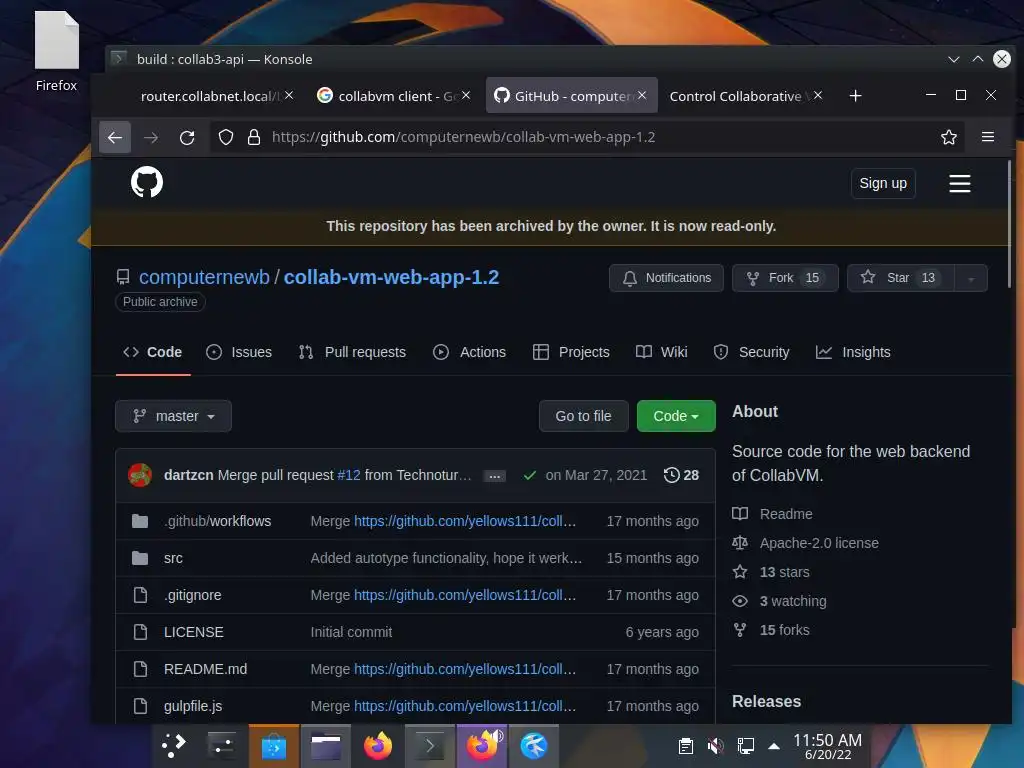Viewport: 1024px width, 768px height.
Task: Open the file manager taskbar icon
Action: point(325,745)
